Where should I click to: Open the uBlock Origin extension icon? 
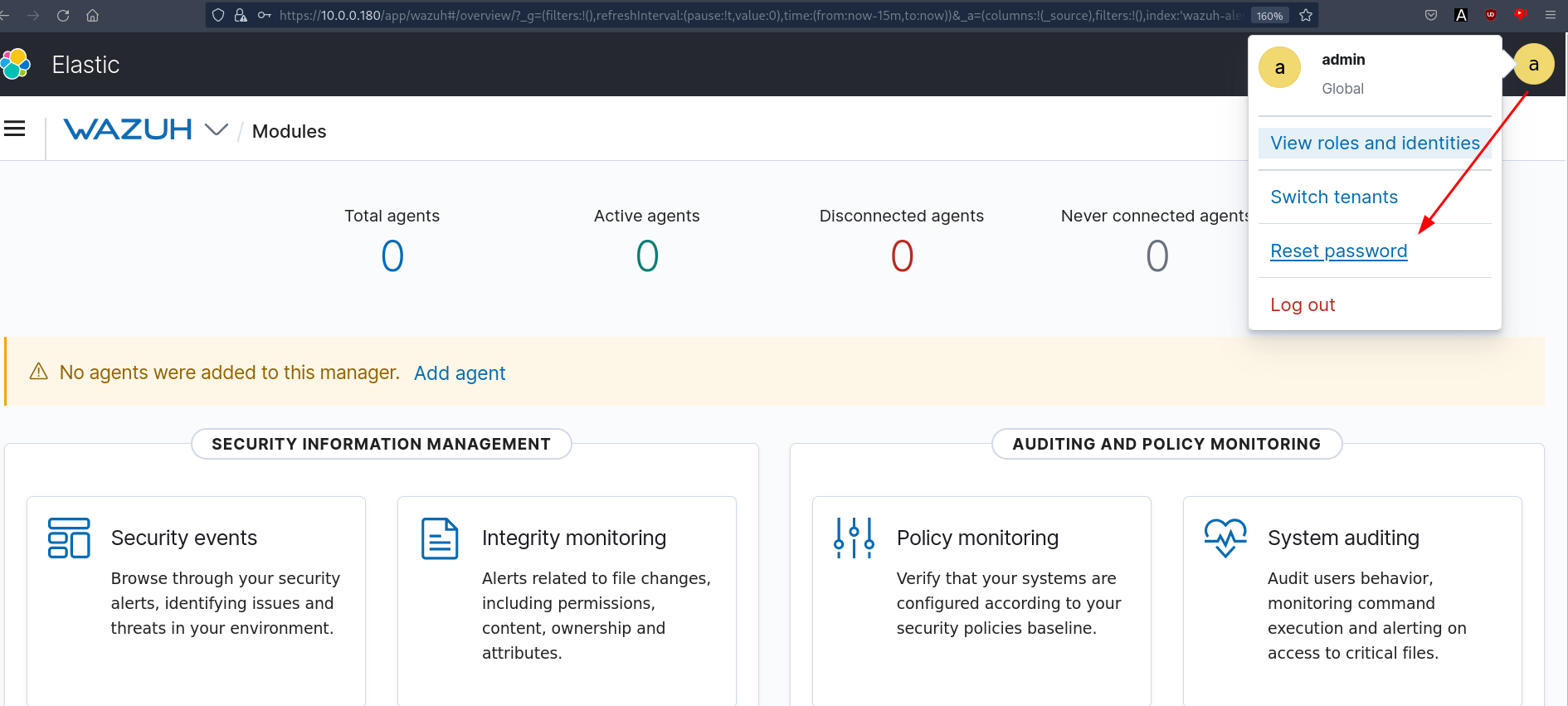(1491, 15)
